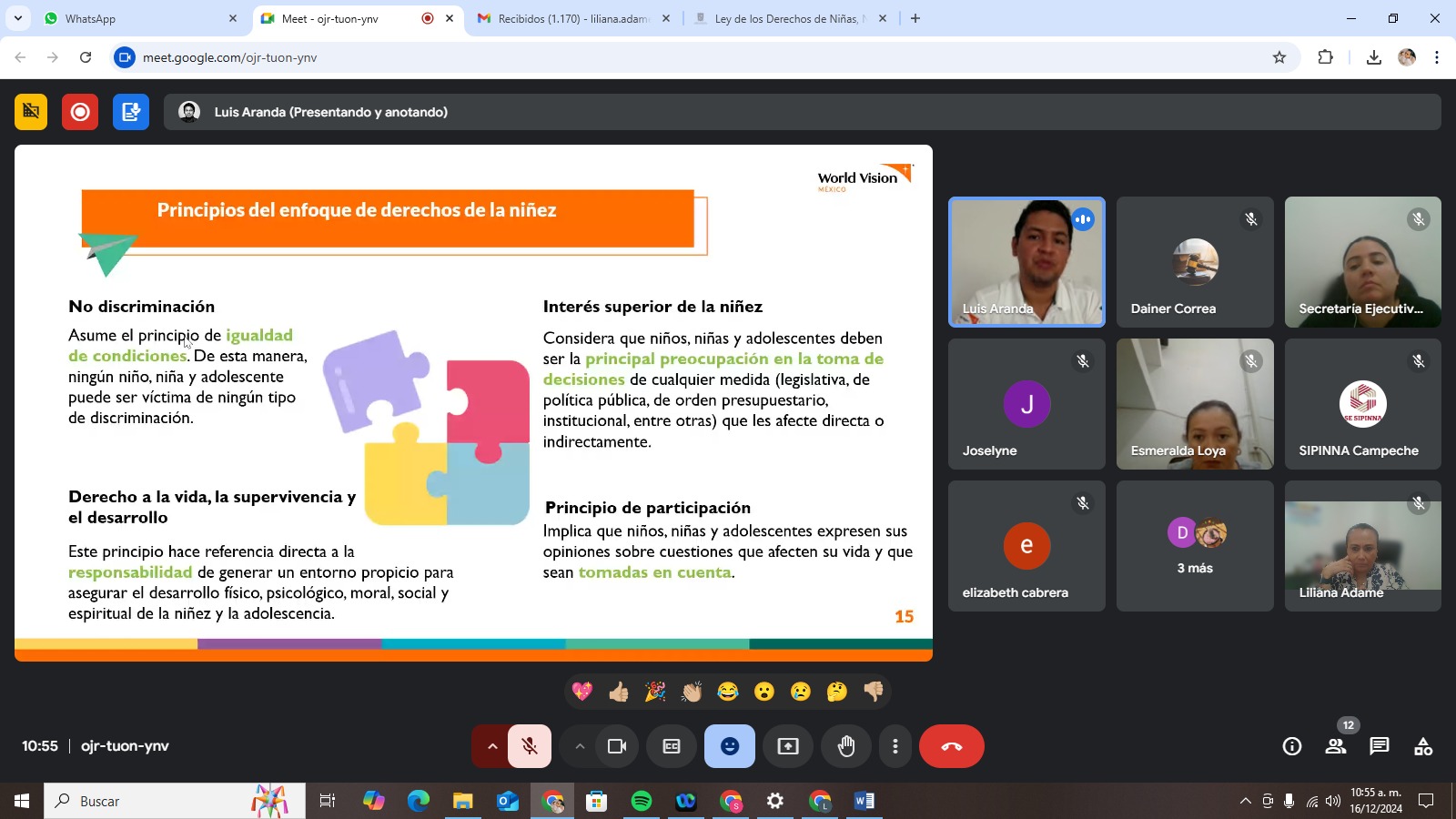
Task: Click the blue notes extension icon
Action: click(131, 112)
